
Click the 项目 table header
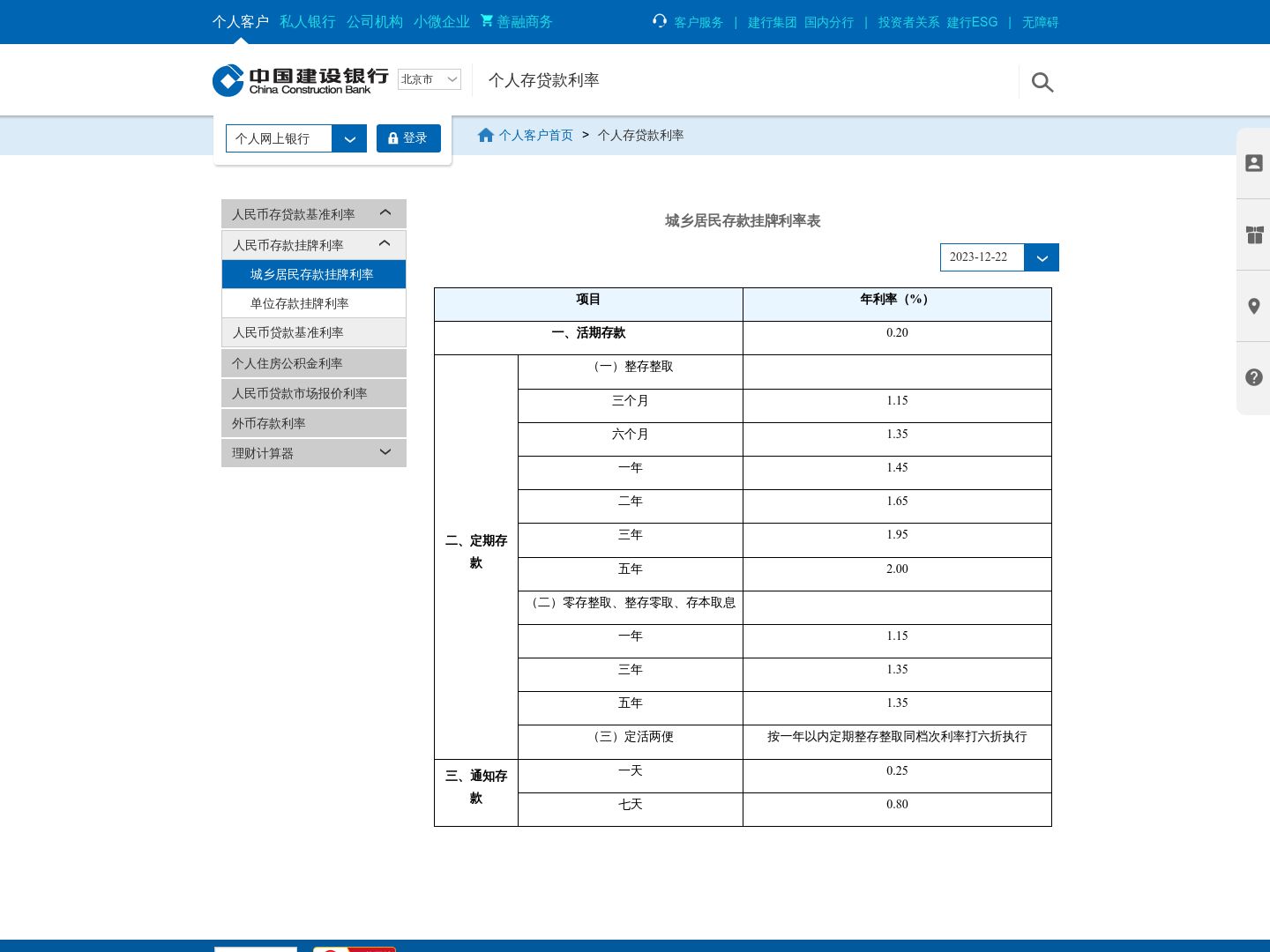pyautogui.click(x=588, y=304)
